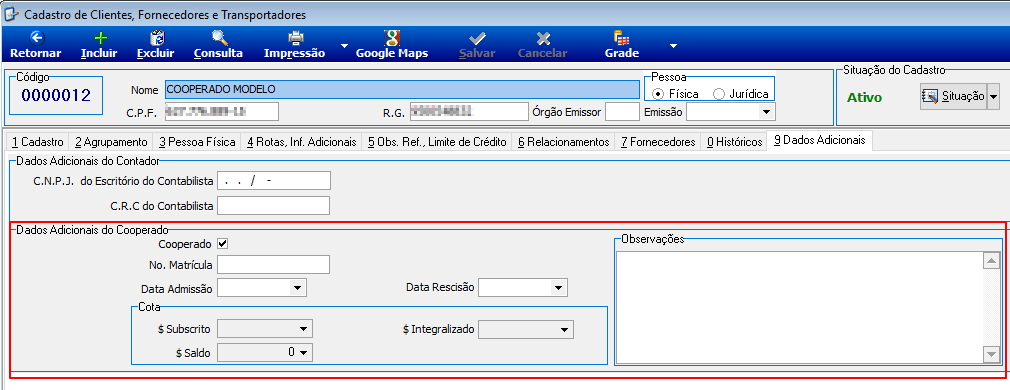1010x390 pixels.
Task: Open the 0 Históricos tab
Action: pos(734,142)
